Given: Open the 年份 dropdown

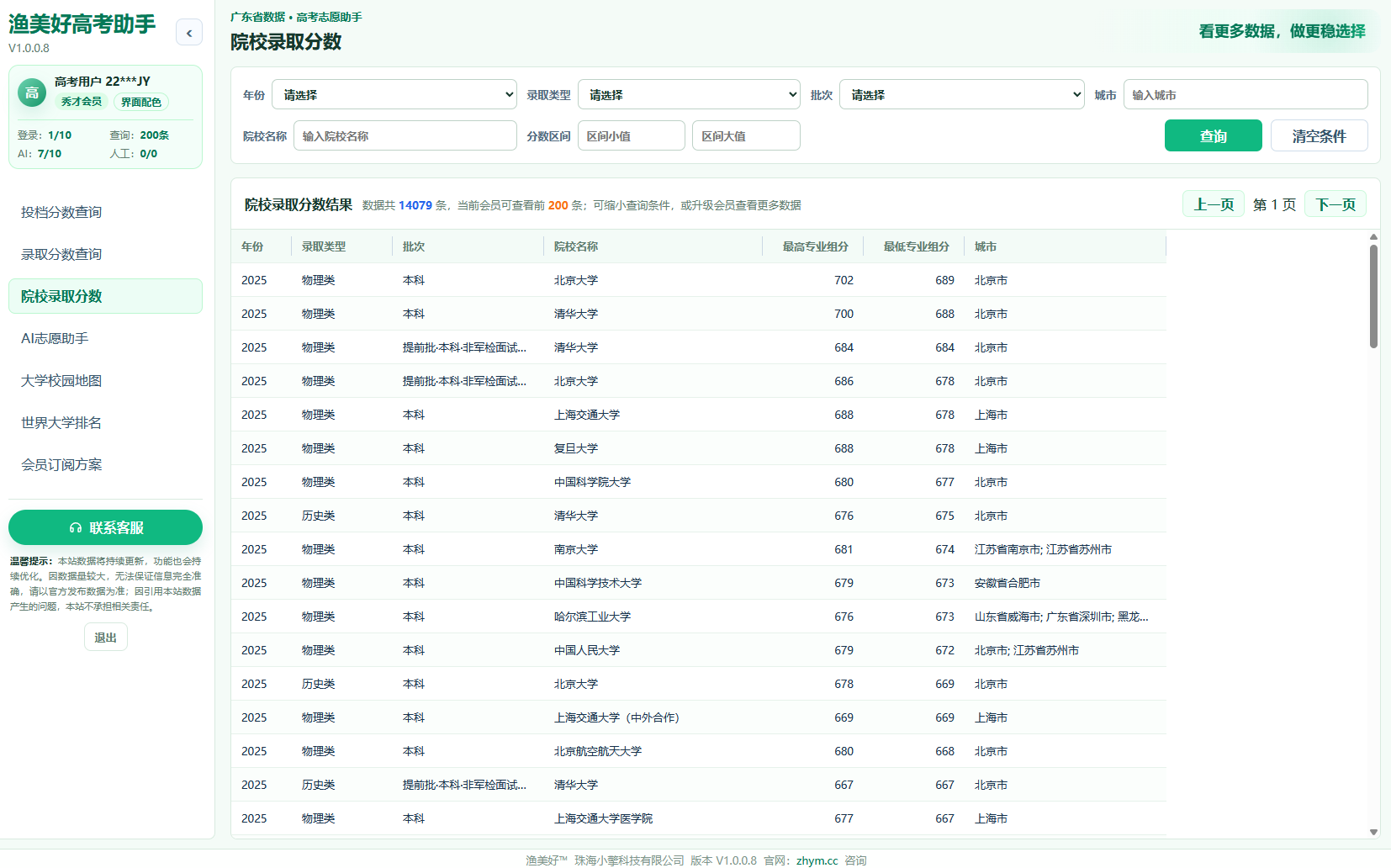Looking at the screenshot, I should pos(394,95).
